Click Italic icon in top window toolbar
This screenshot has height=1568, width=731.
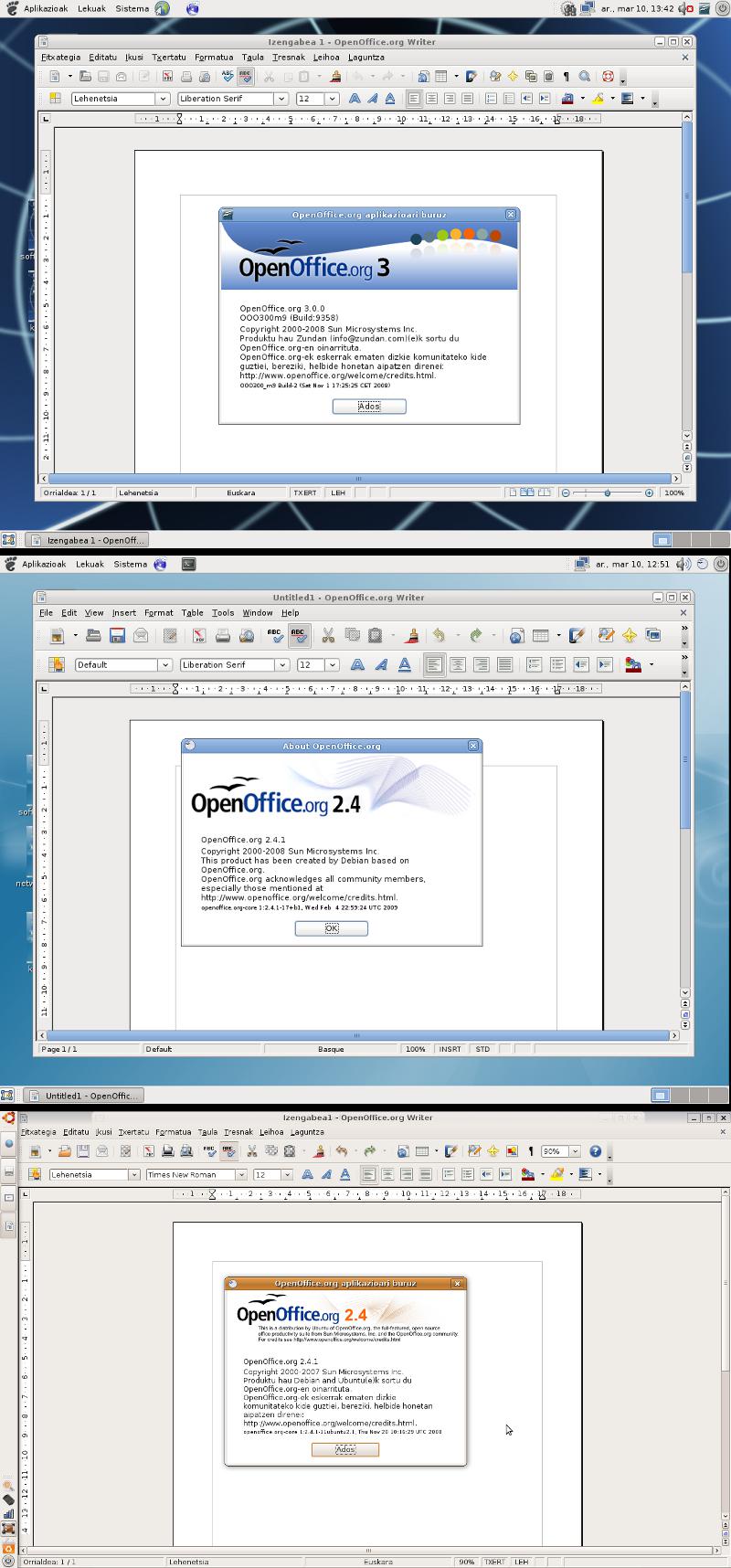pyautogui.click(x=372, y=99)
